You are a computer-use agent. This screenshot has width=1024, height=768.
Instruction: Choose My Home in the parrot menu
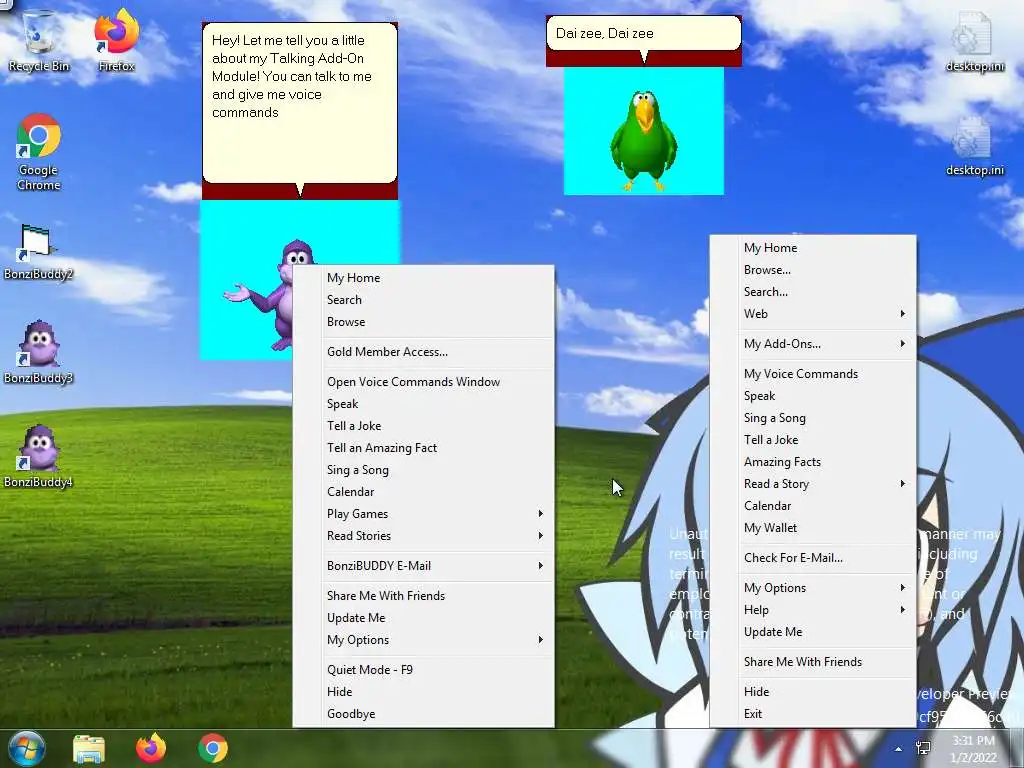pos(813,248)
